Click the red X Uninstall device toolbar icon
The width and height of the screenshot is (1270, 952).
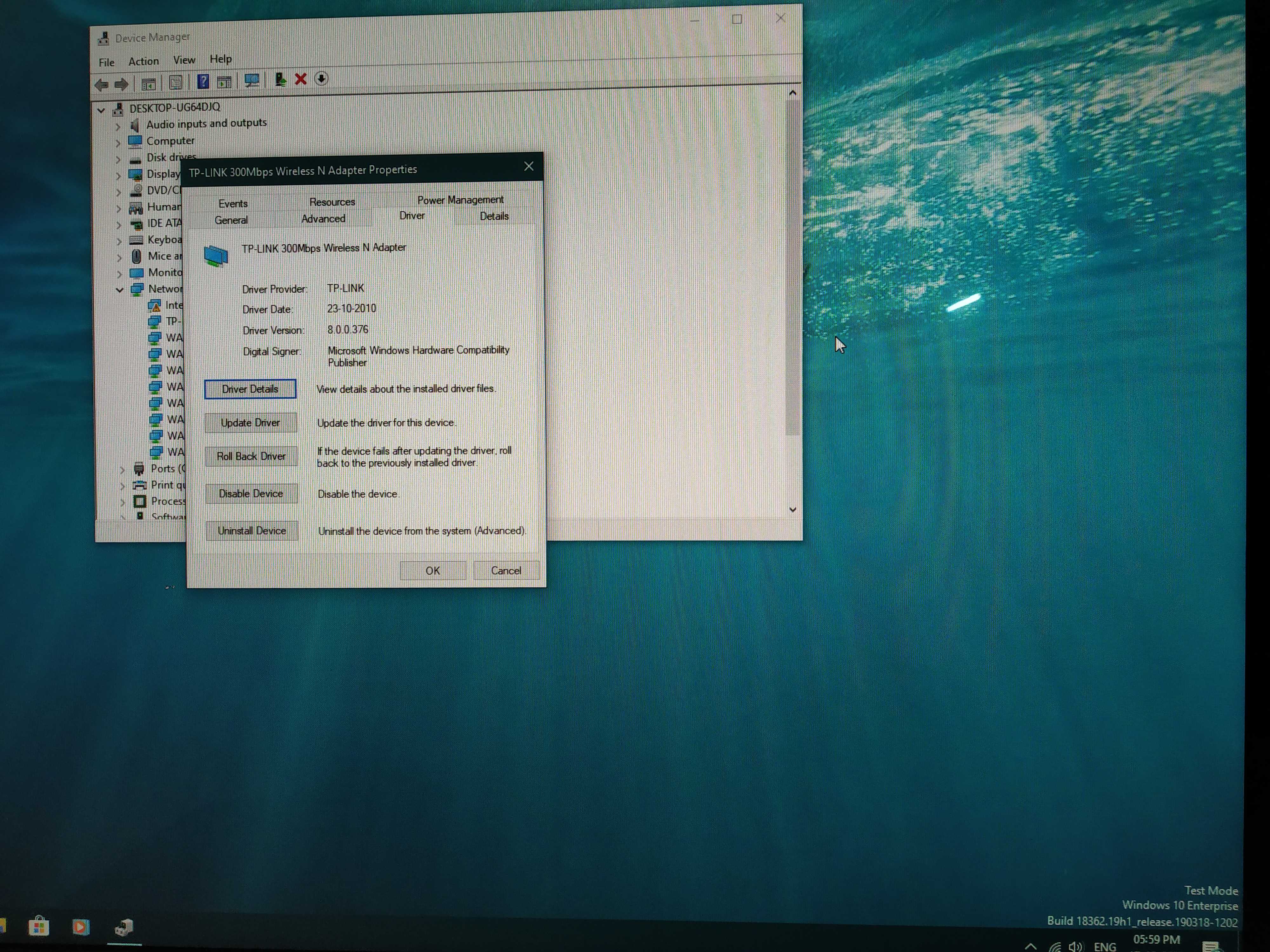pos(300,79)
